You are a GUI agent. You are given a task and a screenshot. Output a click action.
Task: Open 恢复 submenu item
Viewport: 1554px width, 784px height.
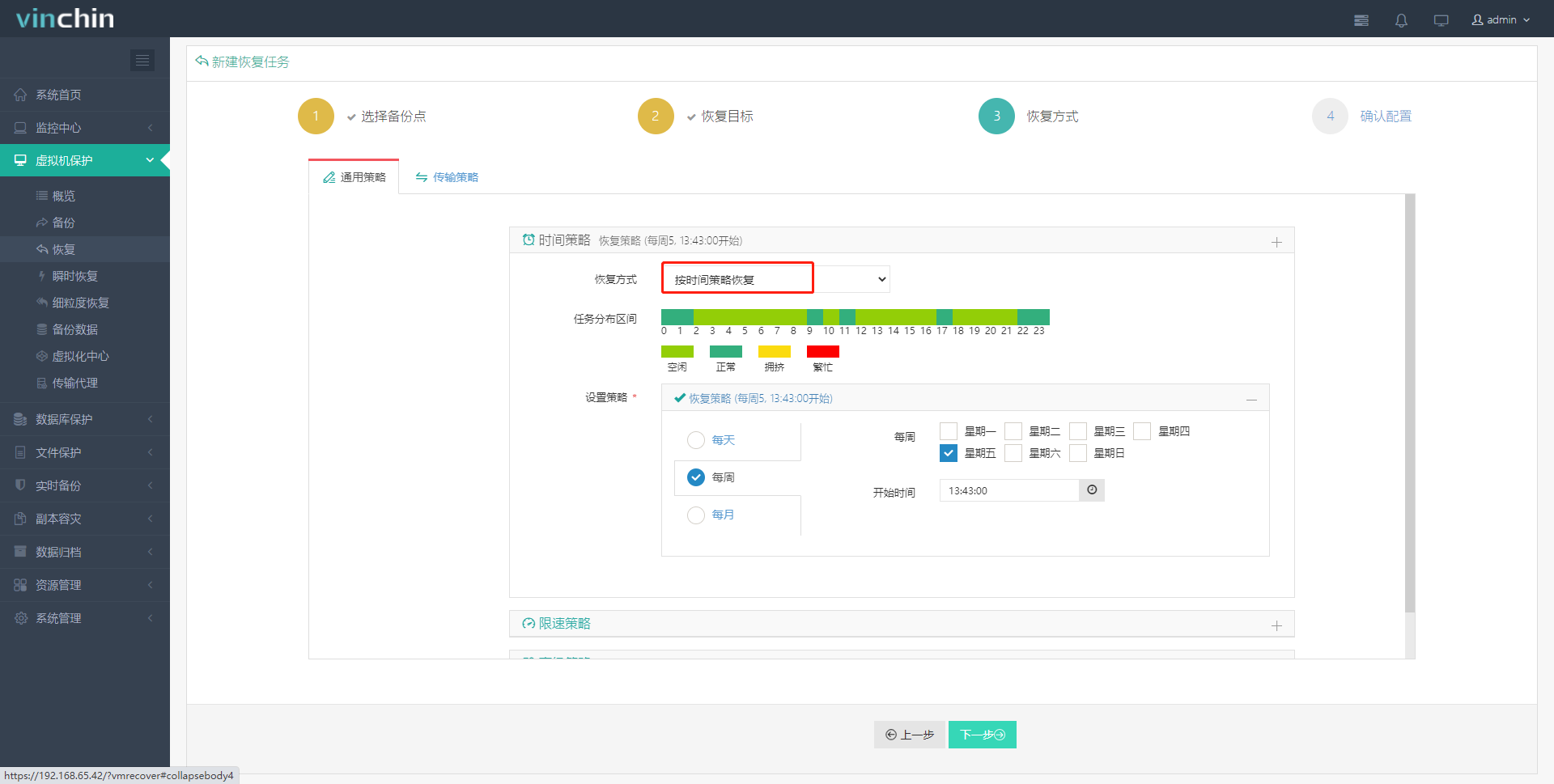coord(85,249)
